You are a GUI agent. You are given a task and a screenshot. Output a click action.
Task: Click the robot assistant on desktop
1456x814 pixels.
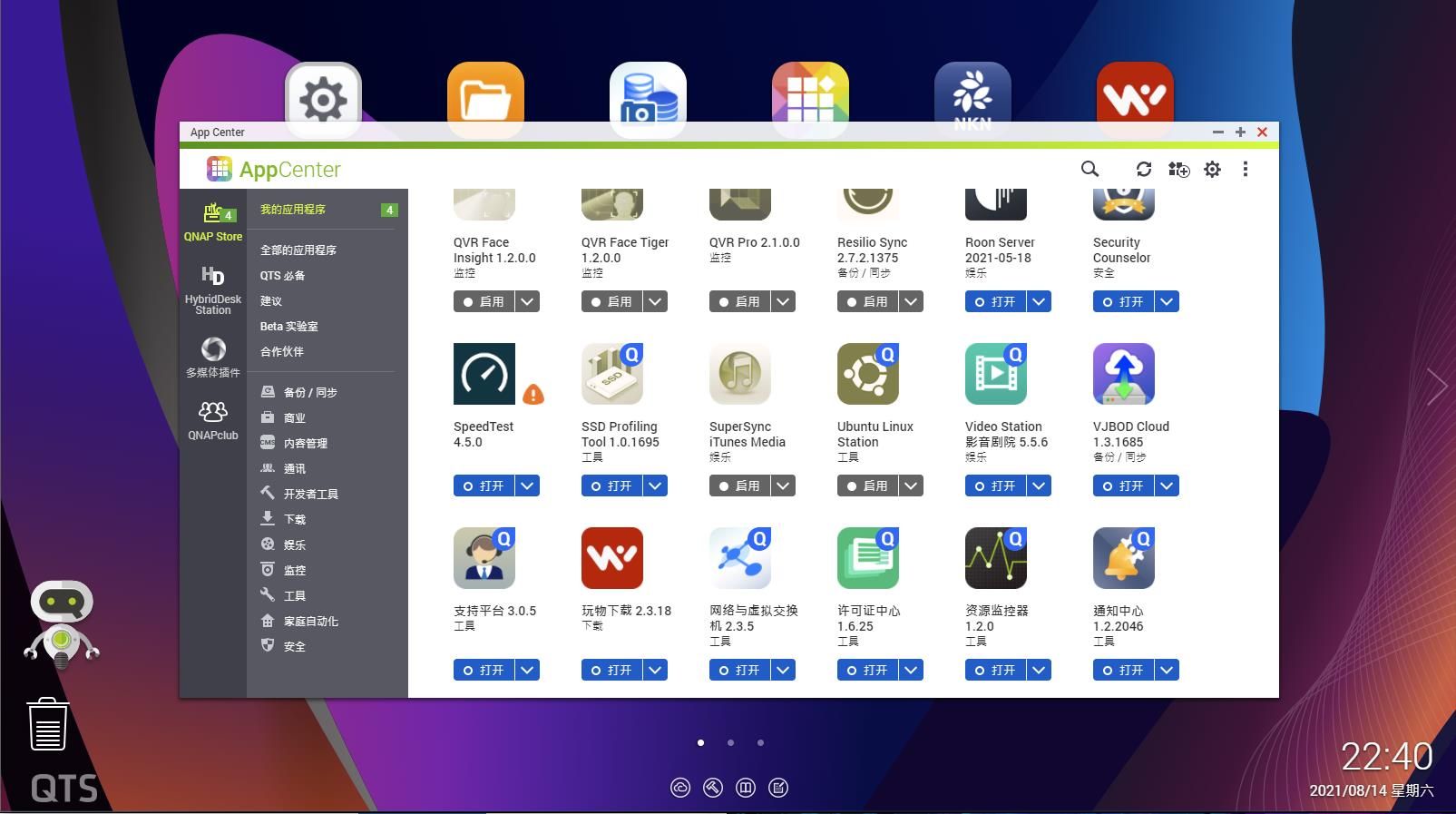click(x=62, y=624)
